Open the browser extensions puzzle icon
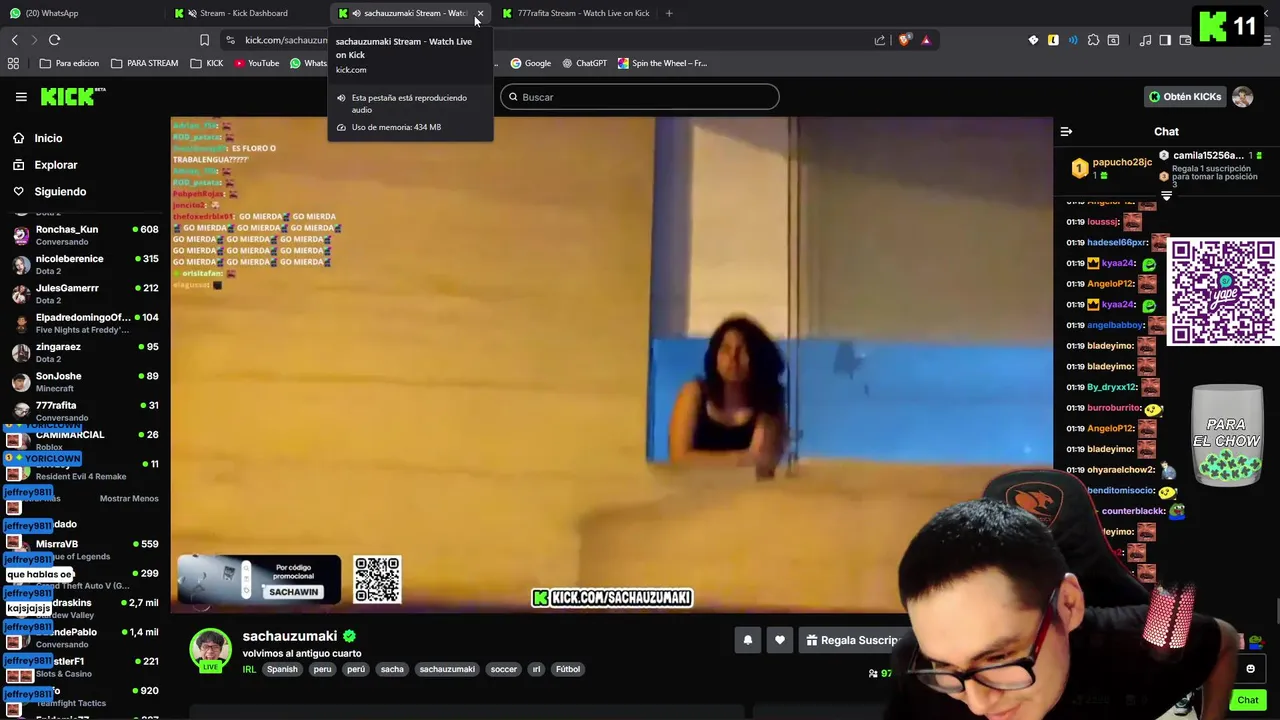The height and width of the screenshot is (720, 1280). point(1093,40)
